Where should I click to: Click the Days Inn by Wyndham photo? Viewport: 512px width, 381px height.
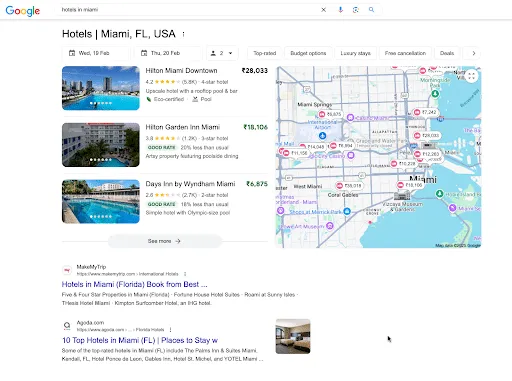[101, 201]
